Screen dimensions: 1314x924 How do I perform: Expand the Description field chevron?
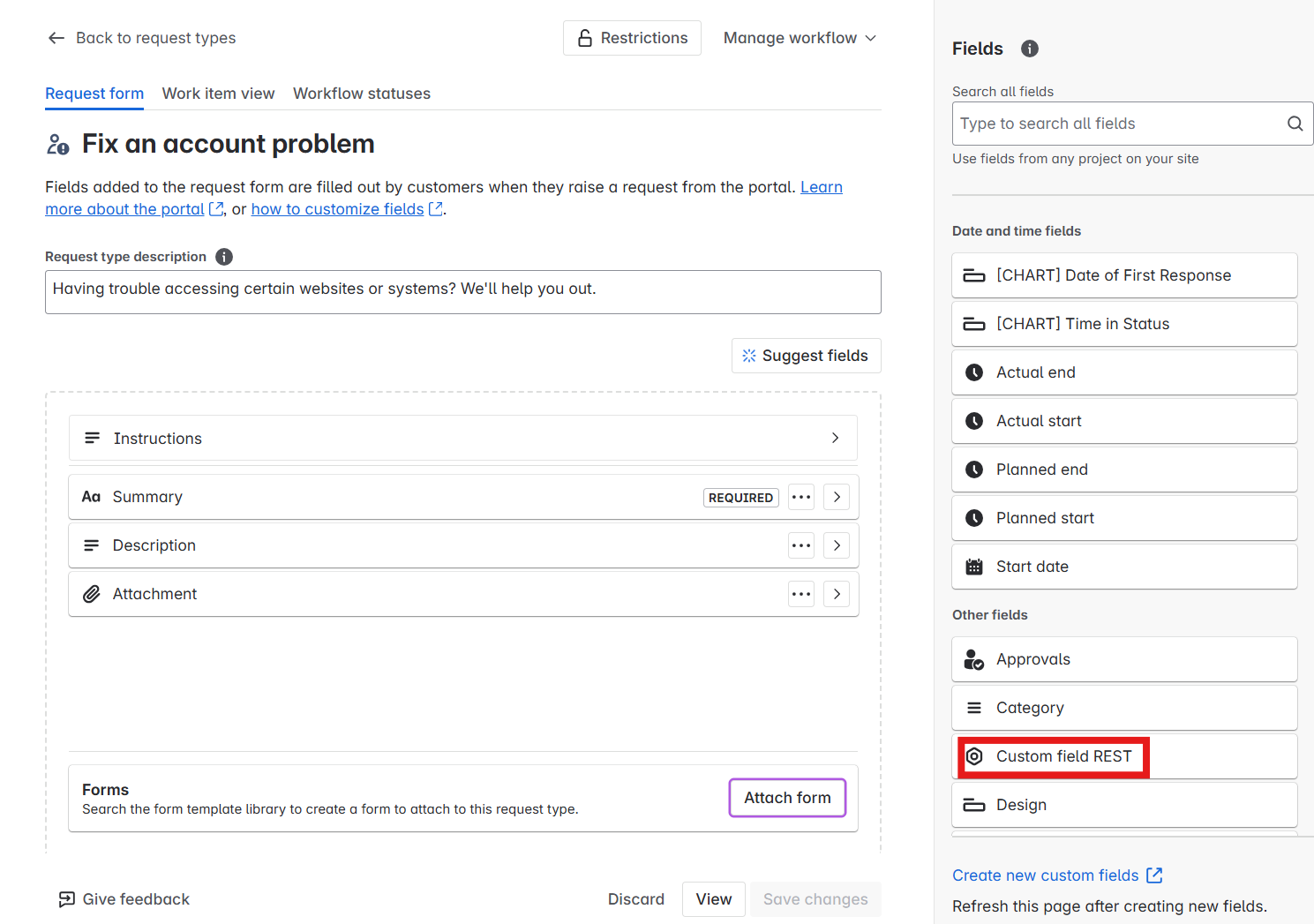click(x=836, y=545)
